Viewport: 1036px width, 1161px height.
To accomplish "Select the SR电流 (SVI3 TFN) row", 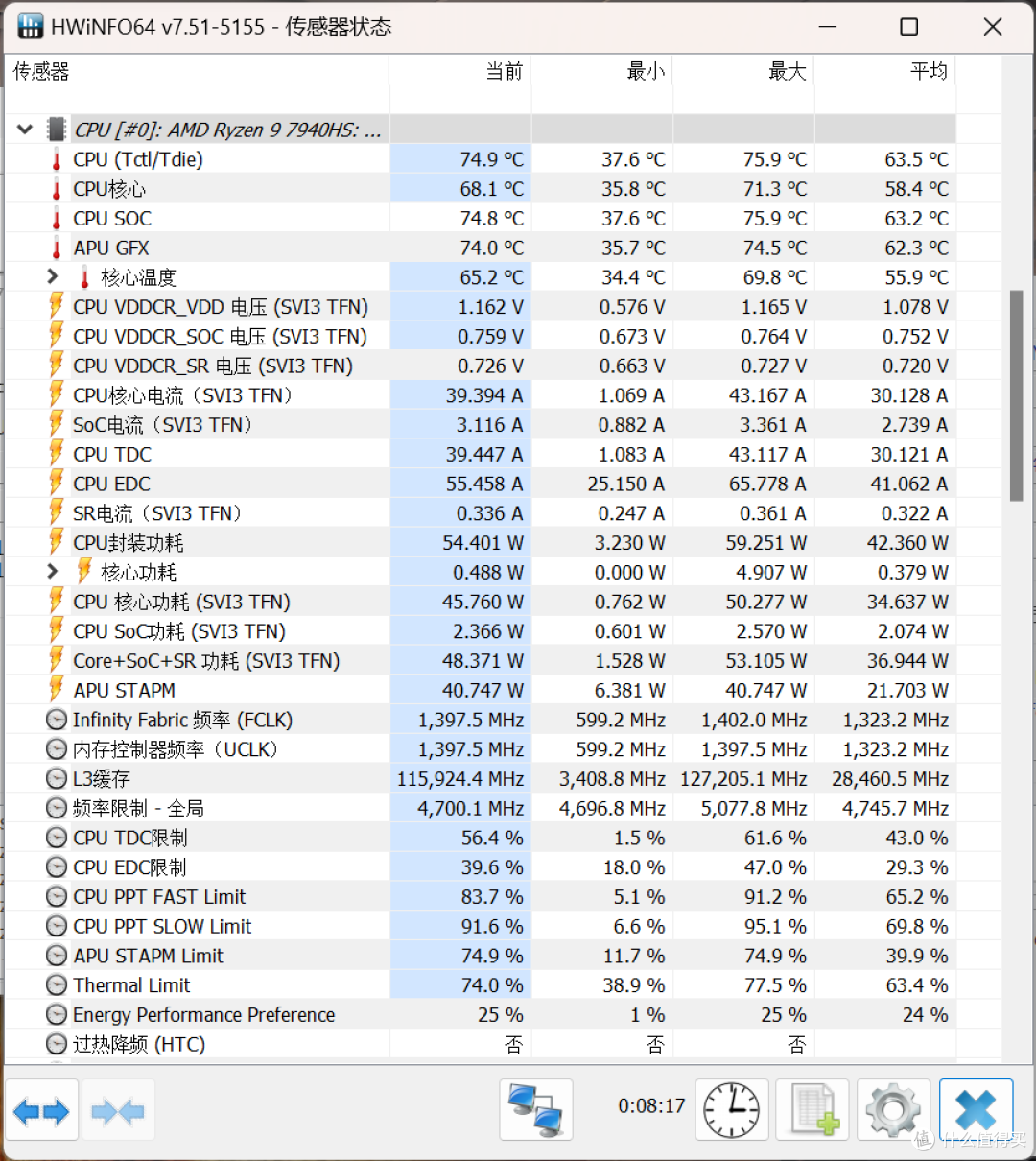I will click(481, 513).
